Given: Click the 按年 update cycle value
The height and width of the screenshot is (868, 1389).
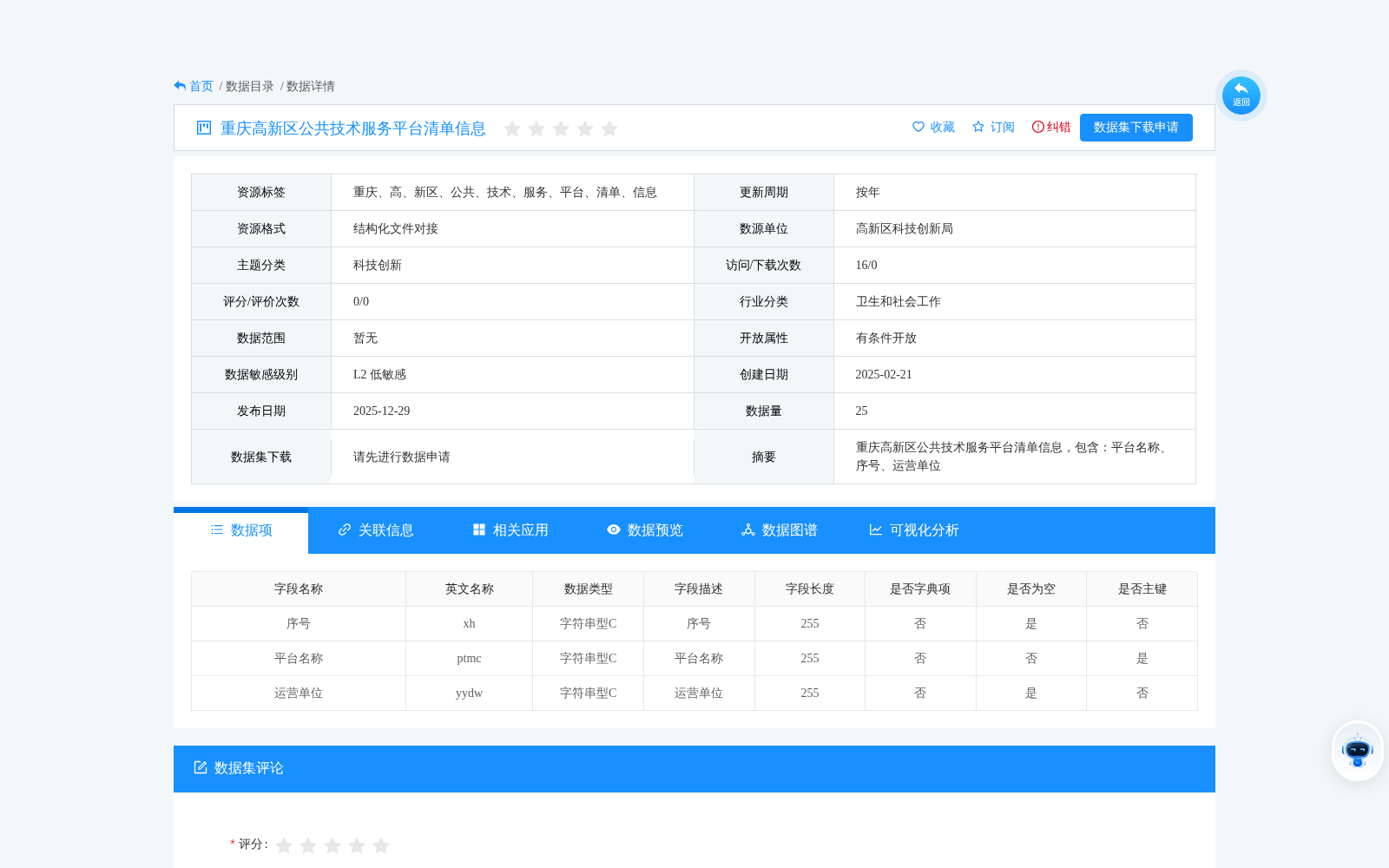Looking at the screenshot, I should pos(868,193).
